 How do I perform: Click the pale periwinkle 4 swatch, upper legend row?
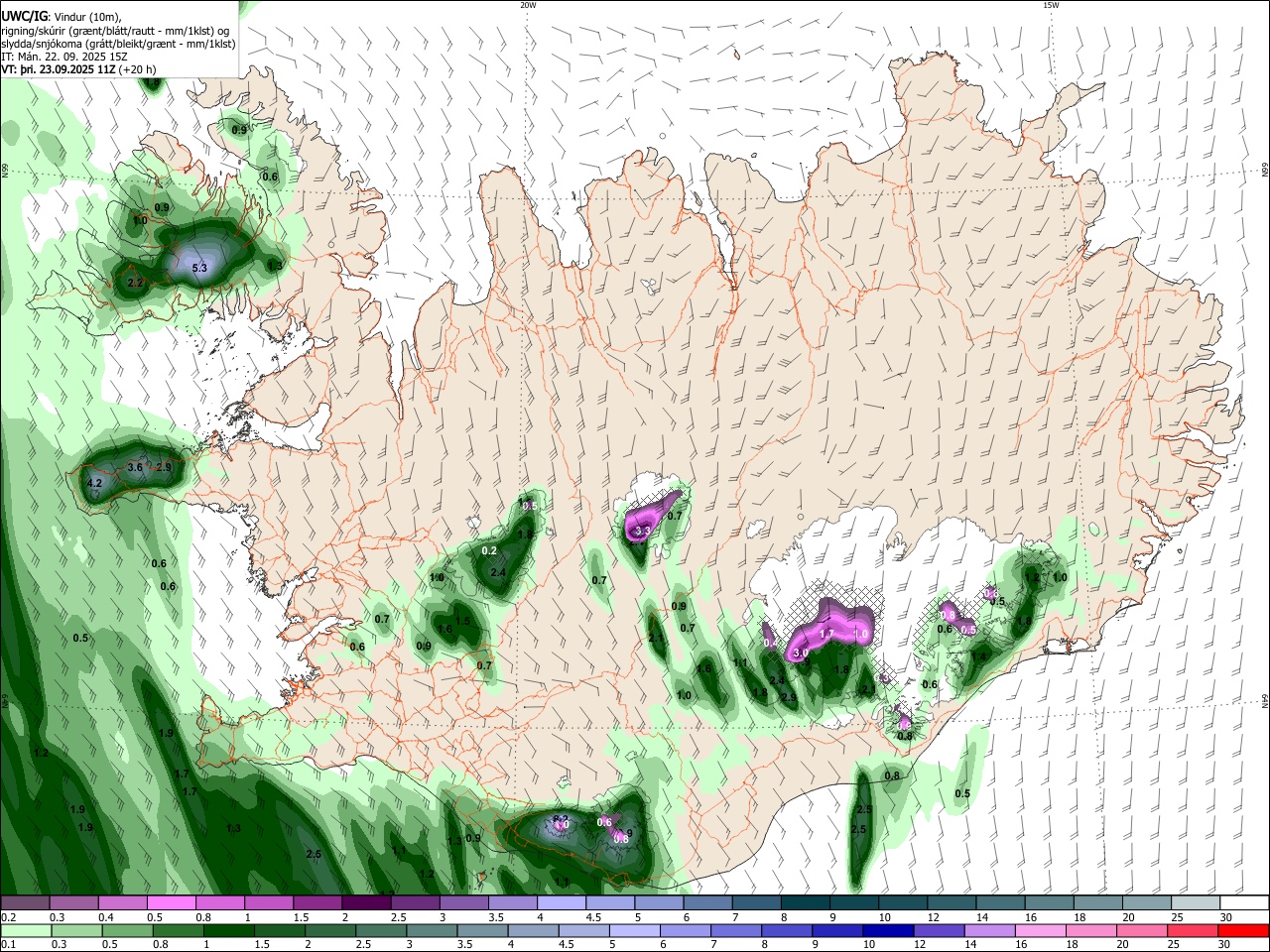563,903
